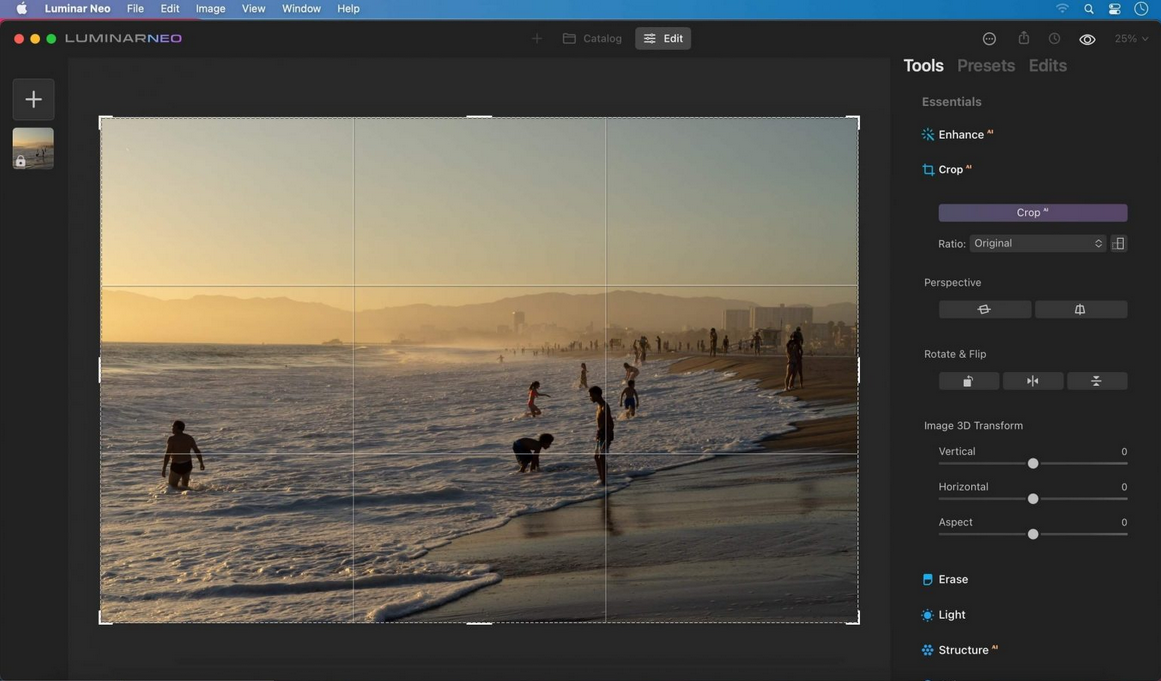Click the Crop tool icon
Viewport: 1161px width, 681px height.
[928, 170]
